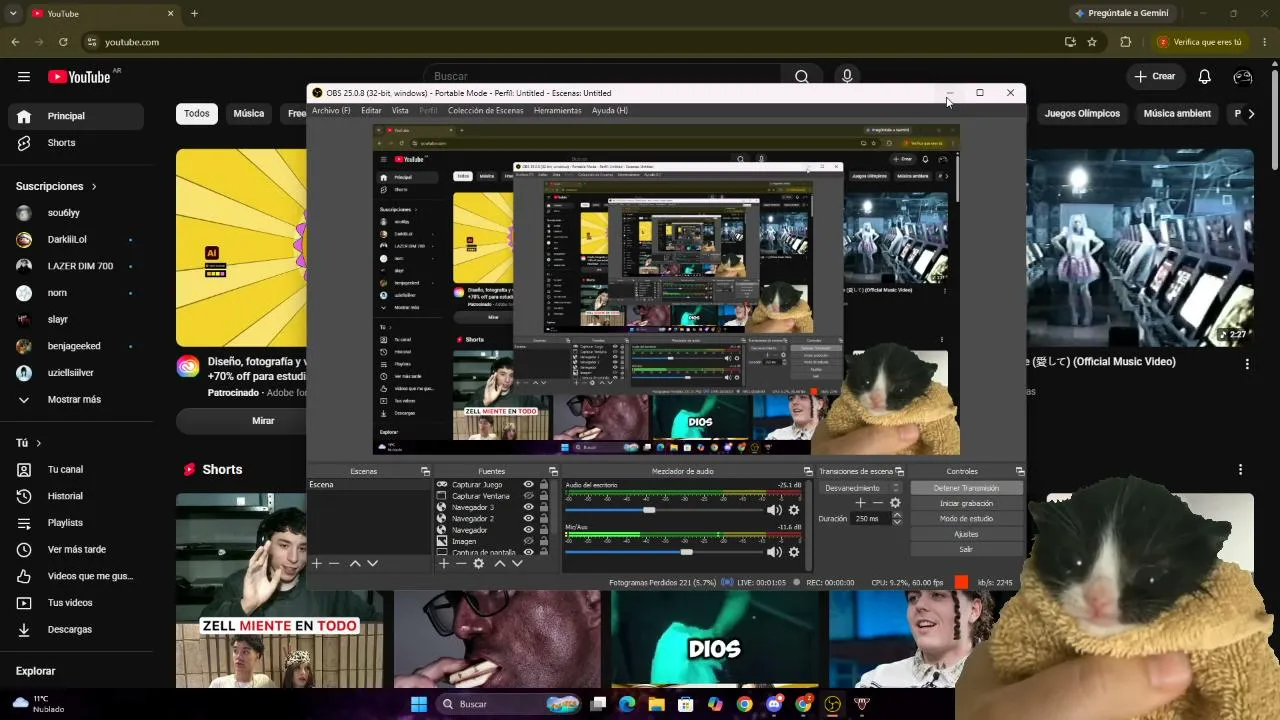Add a new source in the Fuentes panel
This screenshot has height=720, width=1280.
click(444, 564)
